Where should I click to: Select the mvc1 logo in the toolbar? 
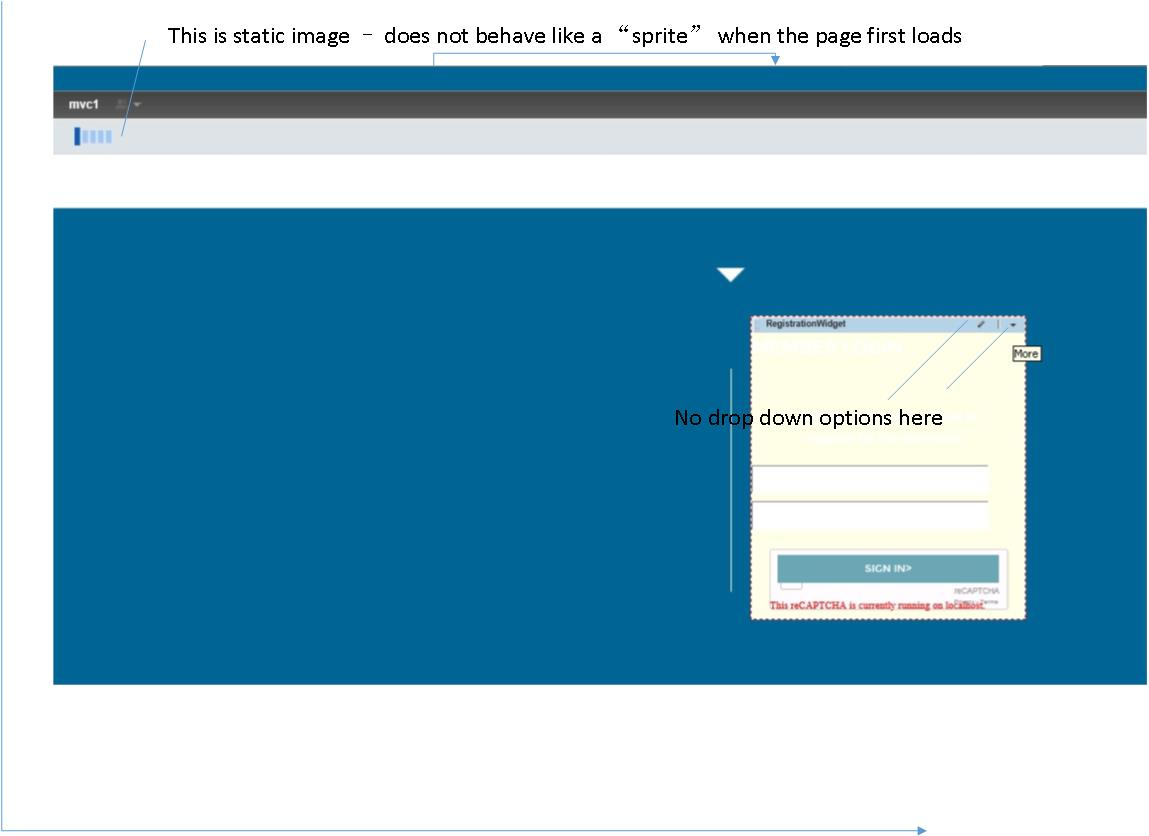click(x=82, y=104)
